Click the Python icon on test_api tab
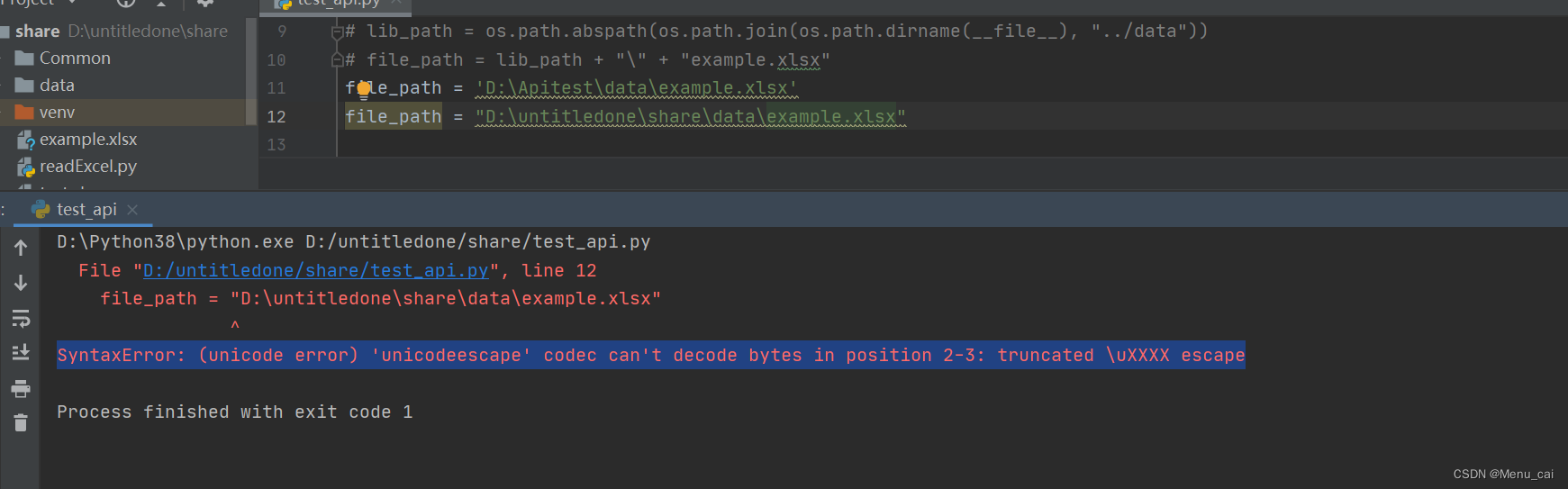Image resolution: width=1568 pixels, height=489 pixels. 41,209
